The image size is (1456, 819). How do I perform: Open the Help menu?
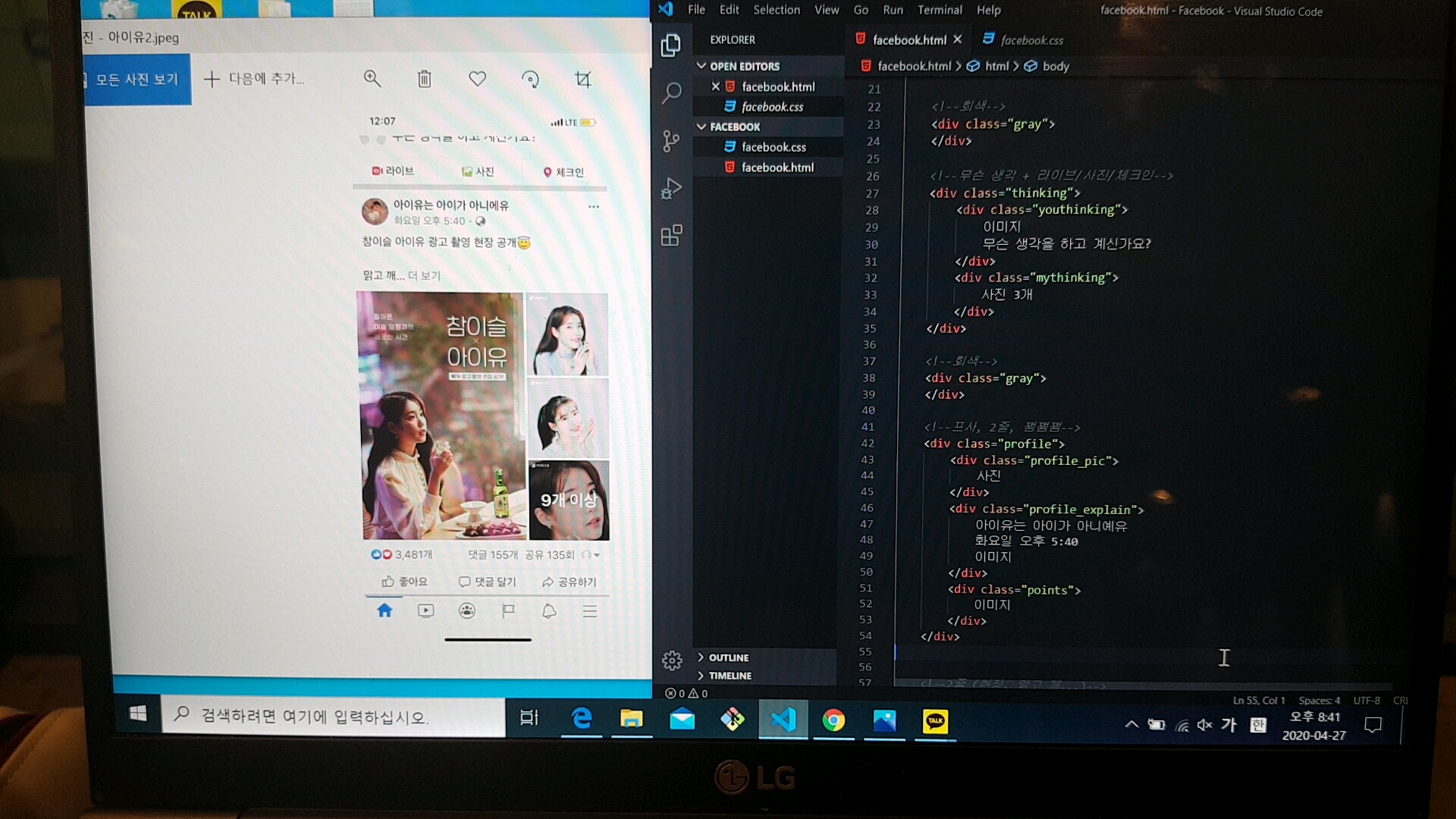pos(988,10)
